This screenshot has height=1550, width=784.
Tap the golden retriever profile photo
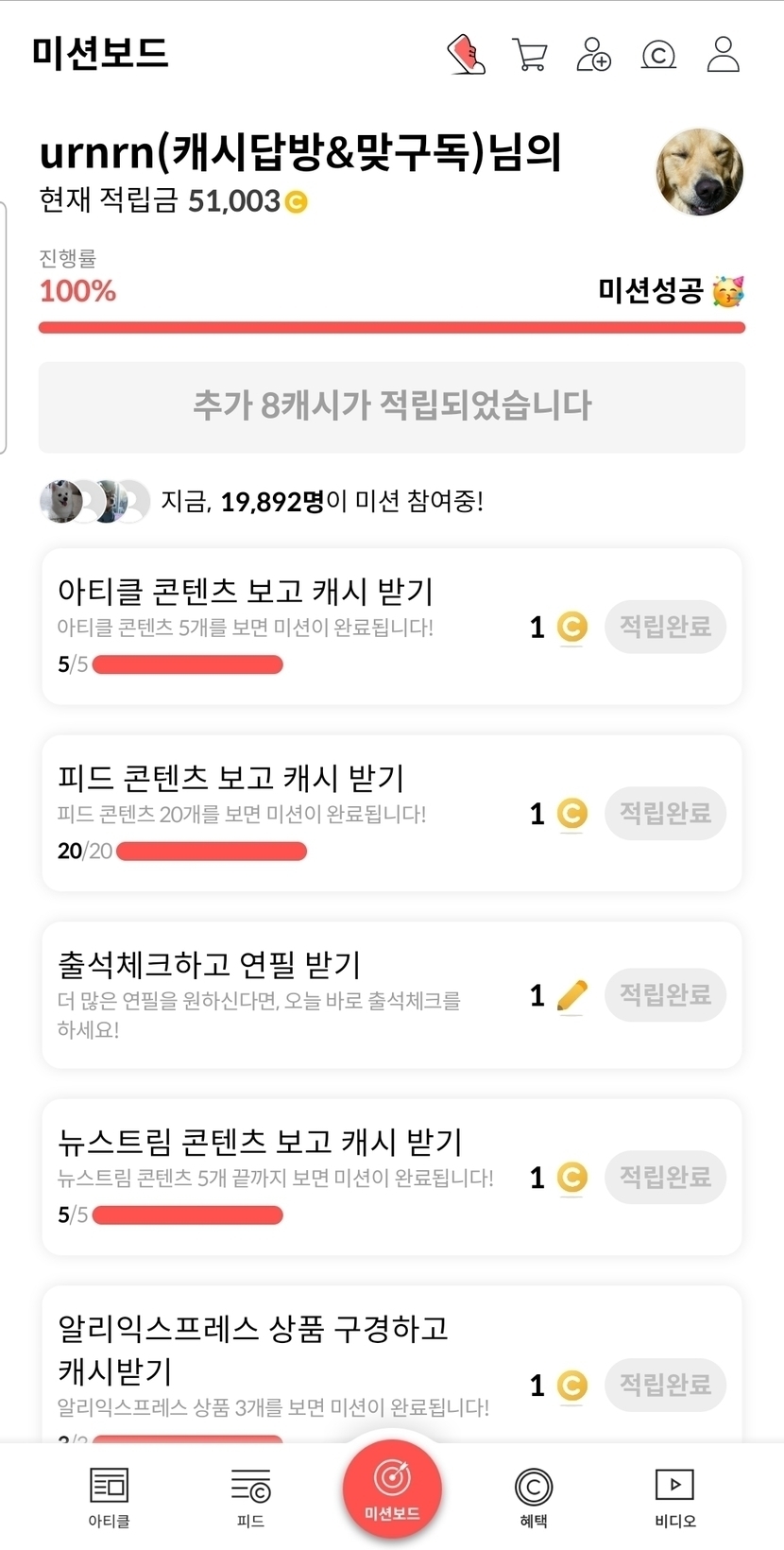[x=699, y=172]
